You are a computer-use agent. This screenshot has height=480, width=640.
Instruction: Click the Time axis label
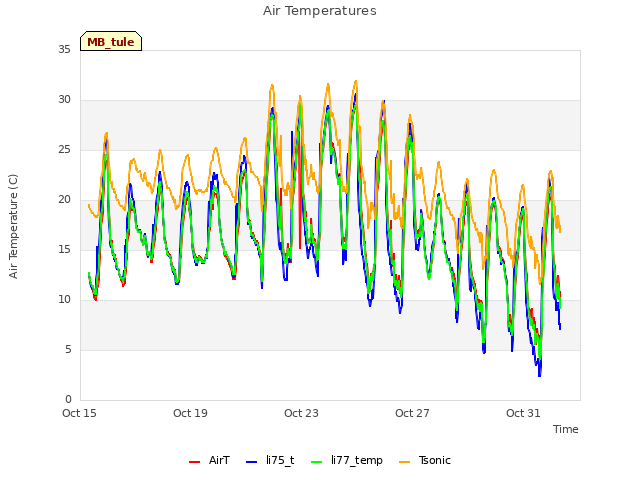[x=566, y=429]
